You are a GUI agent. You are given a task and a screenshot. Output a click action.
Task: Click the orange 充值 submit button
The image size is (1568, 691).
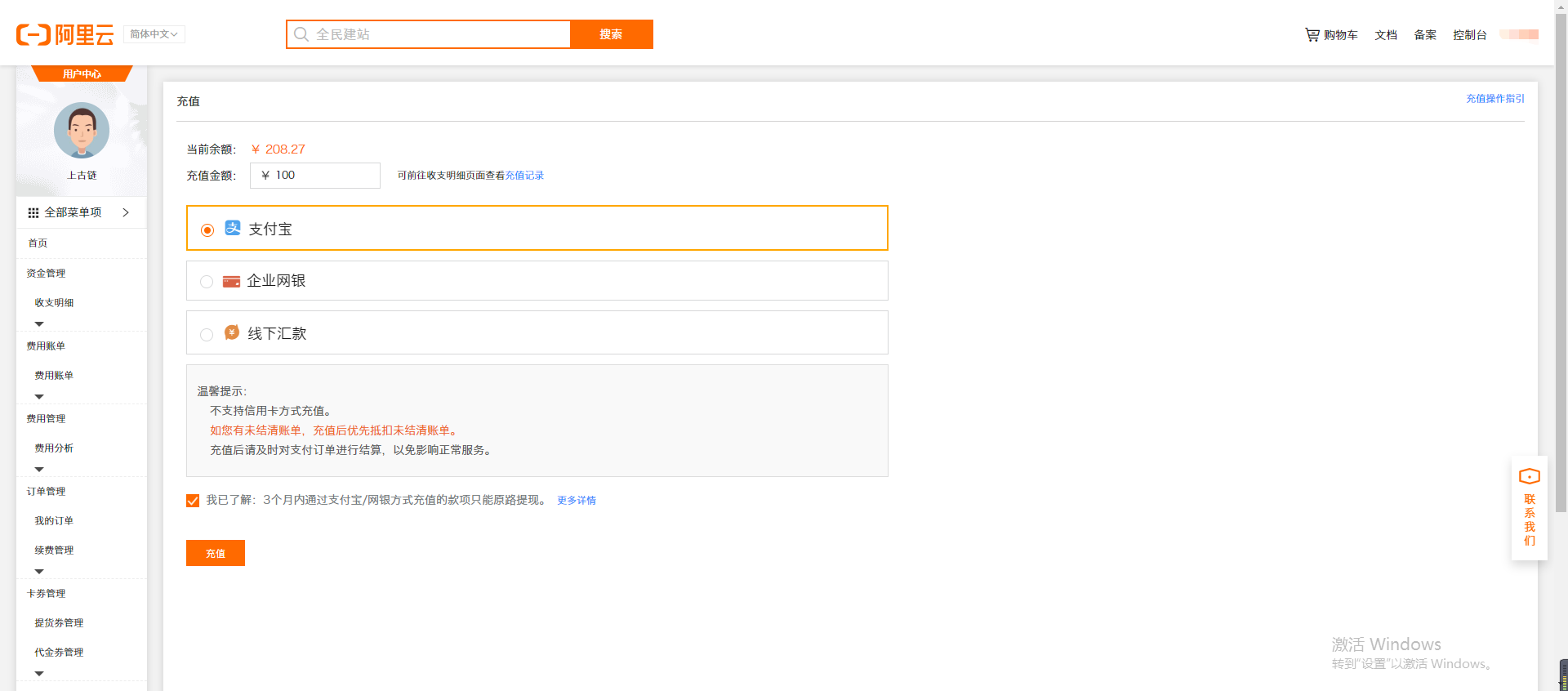[216, 553]
